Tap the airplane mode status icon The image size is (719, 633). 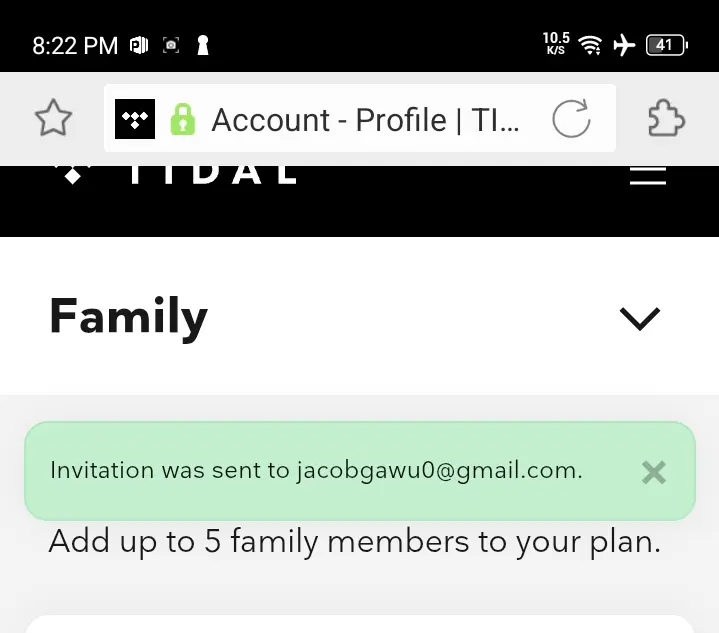pos(624,45)
